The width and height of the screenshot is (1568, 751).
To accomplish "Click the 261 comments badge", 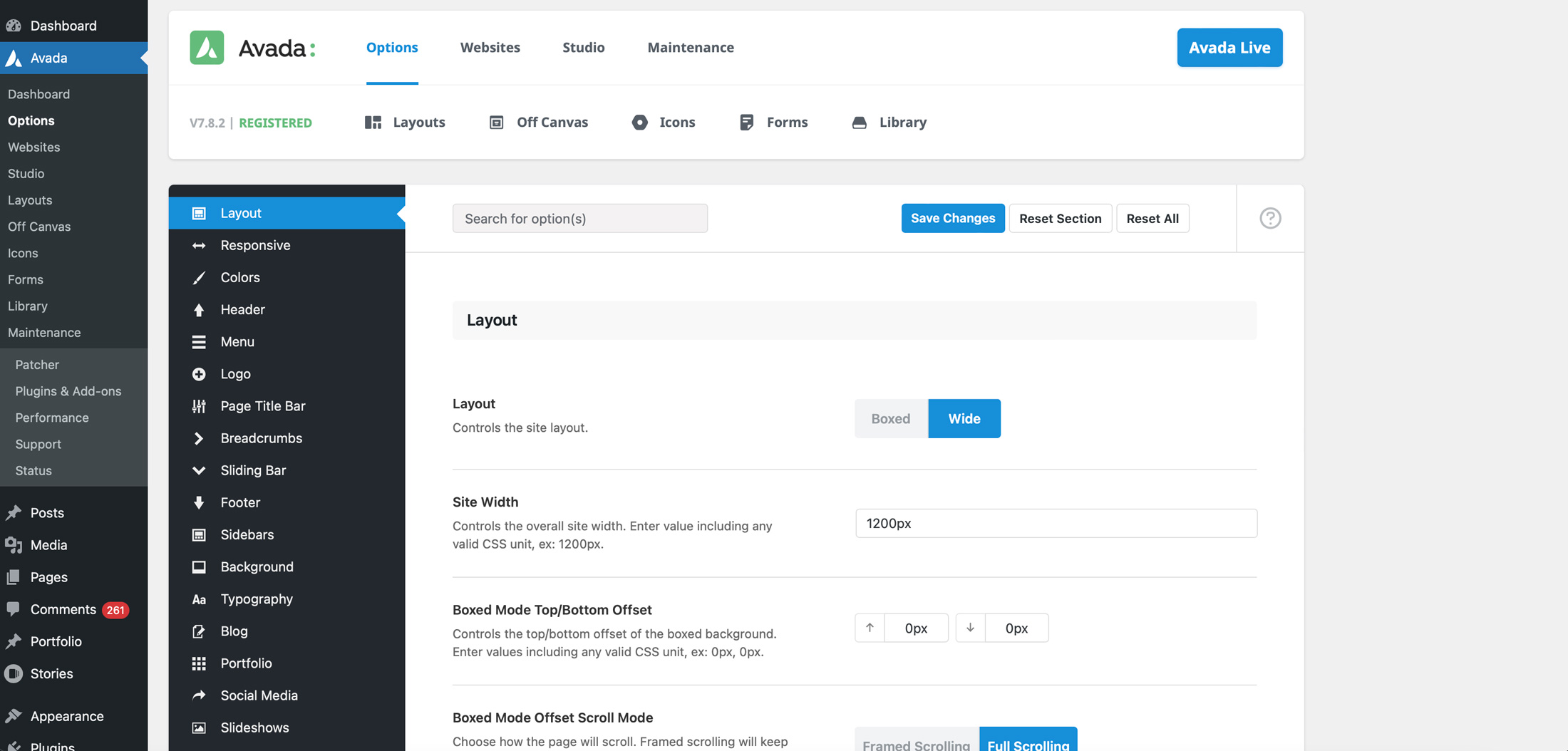I will 115,610.
